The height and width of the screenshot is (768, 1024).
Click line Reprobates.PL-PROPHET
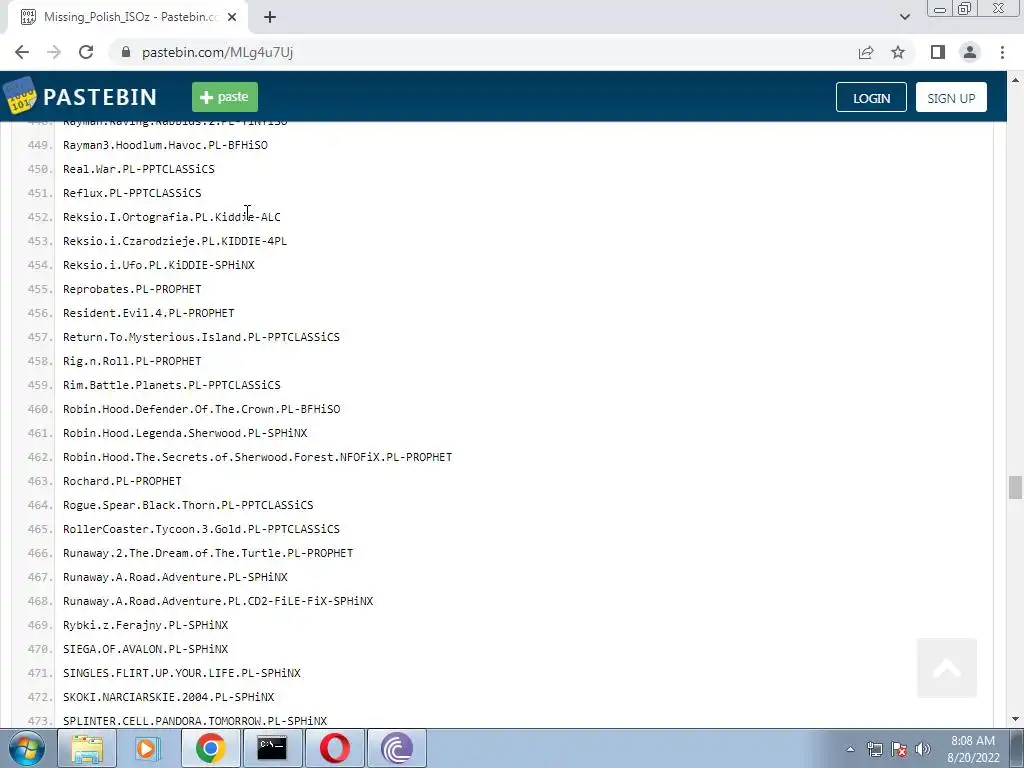pyautogui.click(x=132, y=289)
